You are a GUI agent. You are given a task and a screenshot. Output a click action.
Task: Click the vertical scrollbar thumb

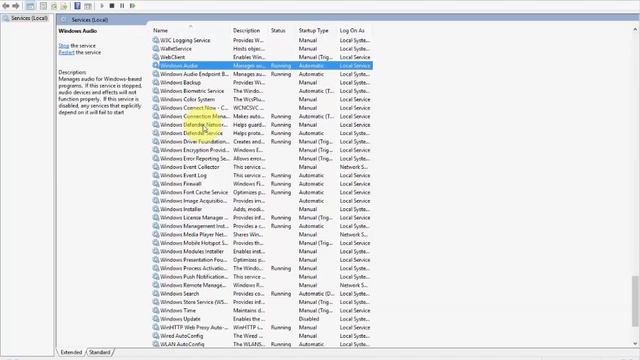pos(635,301)
